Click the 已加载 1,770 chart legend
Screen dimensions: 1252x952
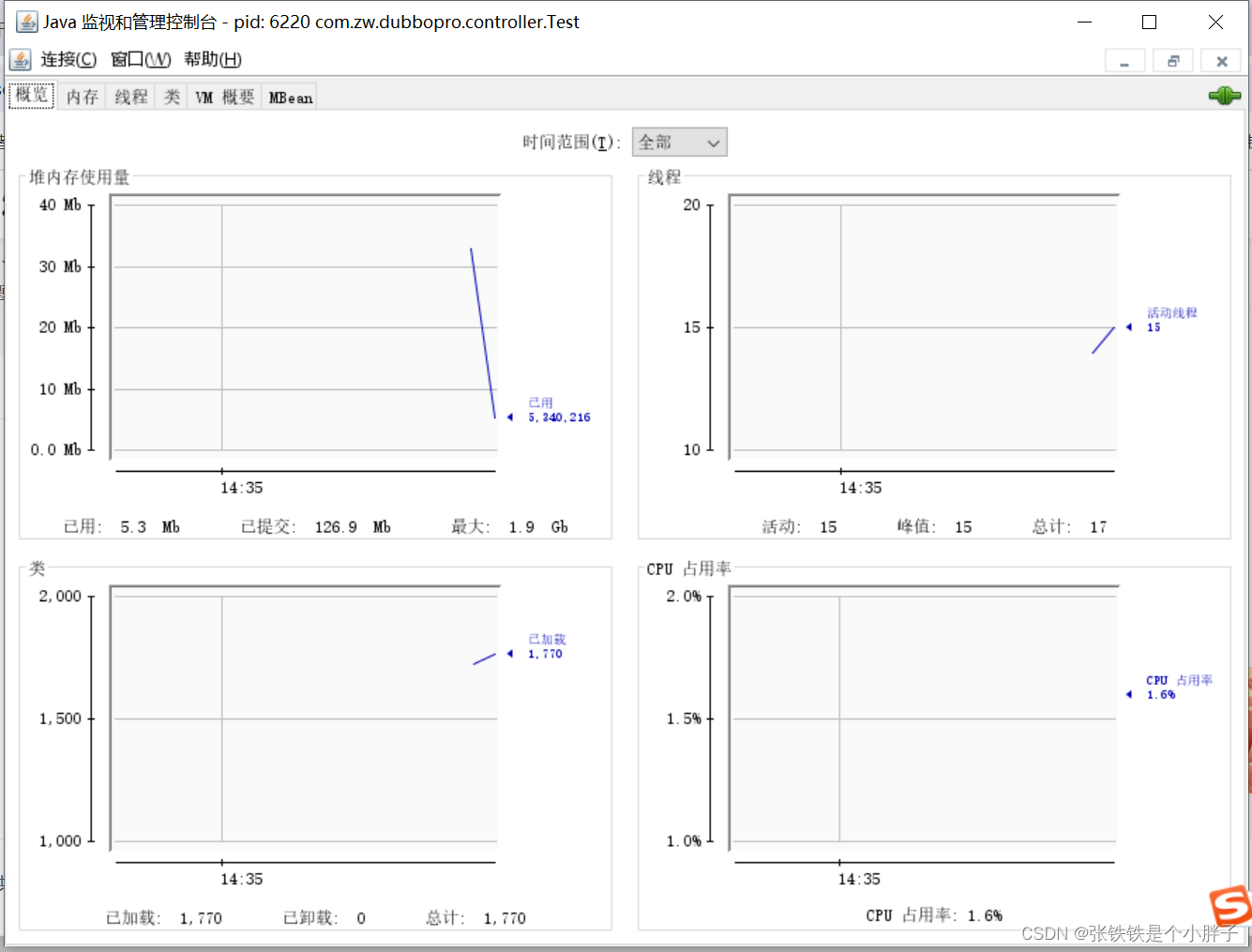(x=547, y=647)
